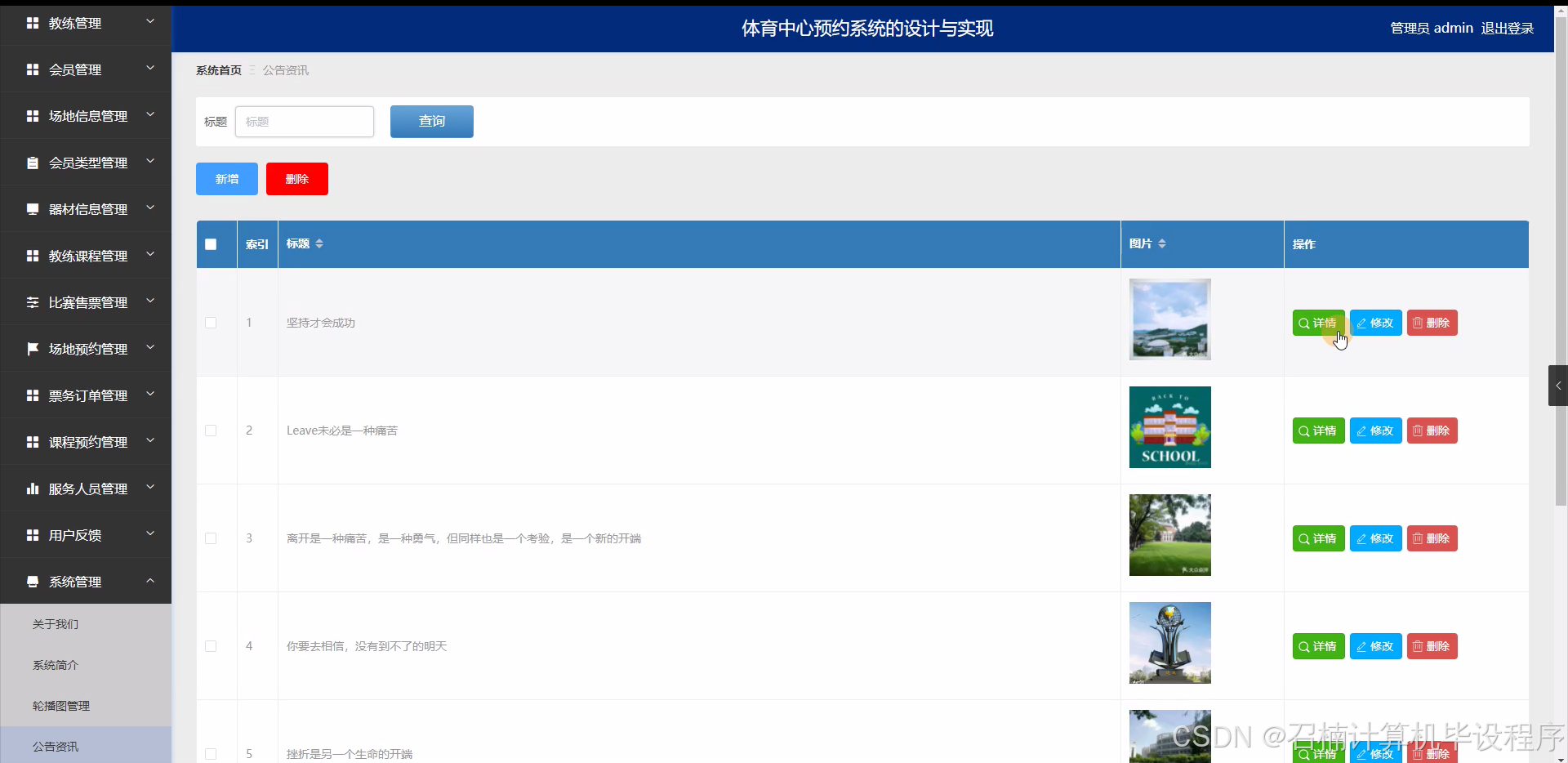The image size is (1568, 763).
Task: Expand the 器材信息管理 chevron
Action: pos(150,207)
